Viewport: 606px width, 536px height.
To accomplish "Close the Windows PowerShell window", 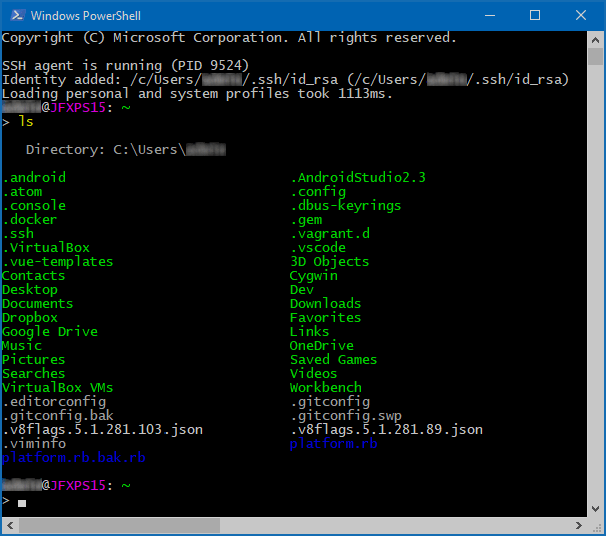I will point(581,15).
